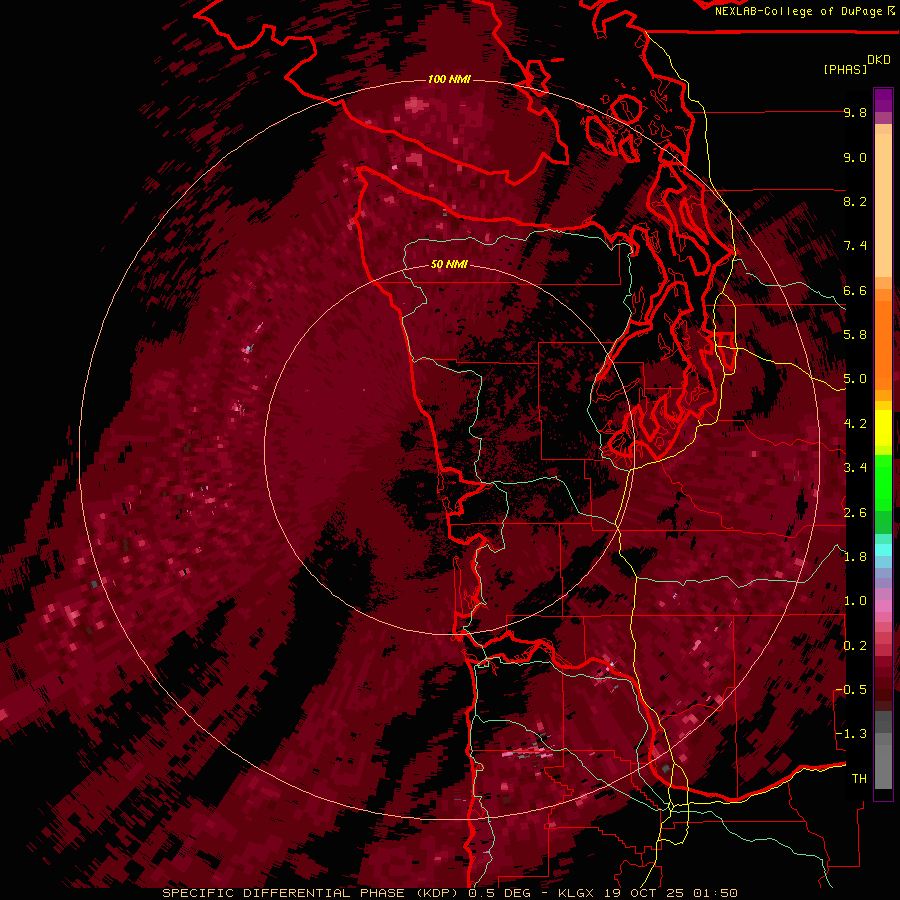
Task: Click the DKD label above the color scale
Action: point(879,60)
